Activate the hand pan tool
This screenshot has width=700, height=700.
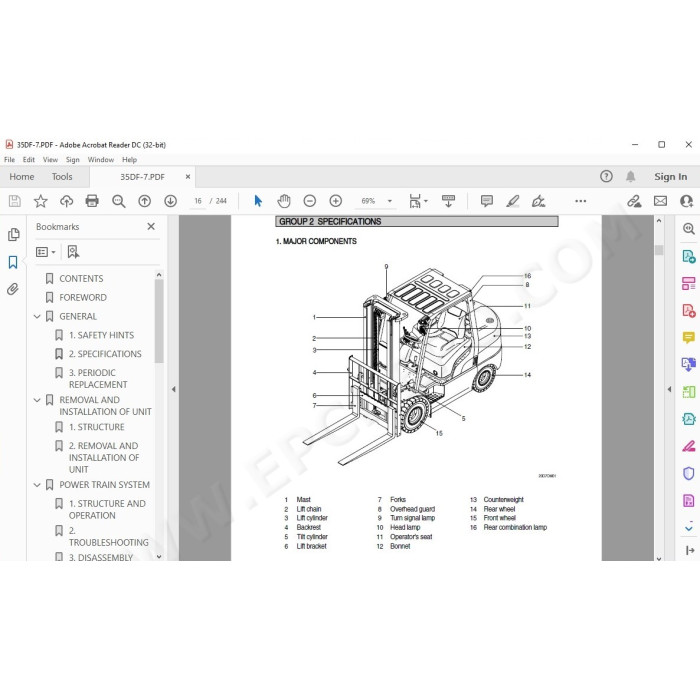click(x=283, y=201)
